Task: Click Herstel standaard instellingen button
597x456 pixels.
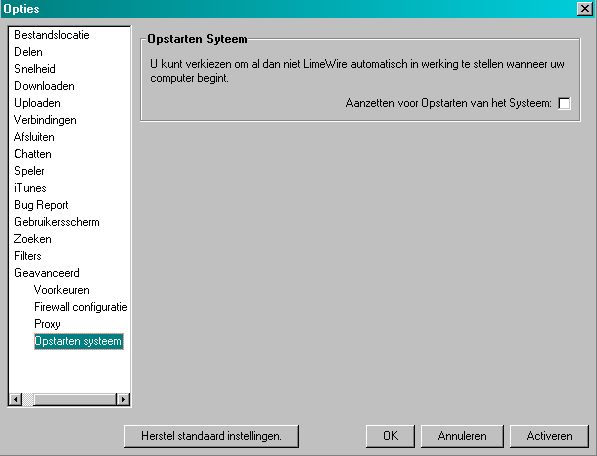Action: click(211, 436)
